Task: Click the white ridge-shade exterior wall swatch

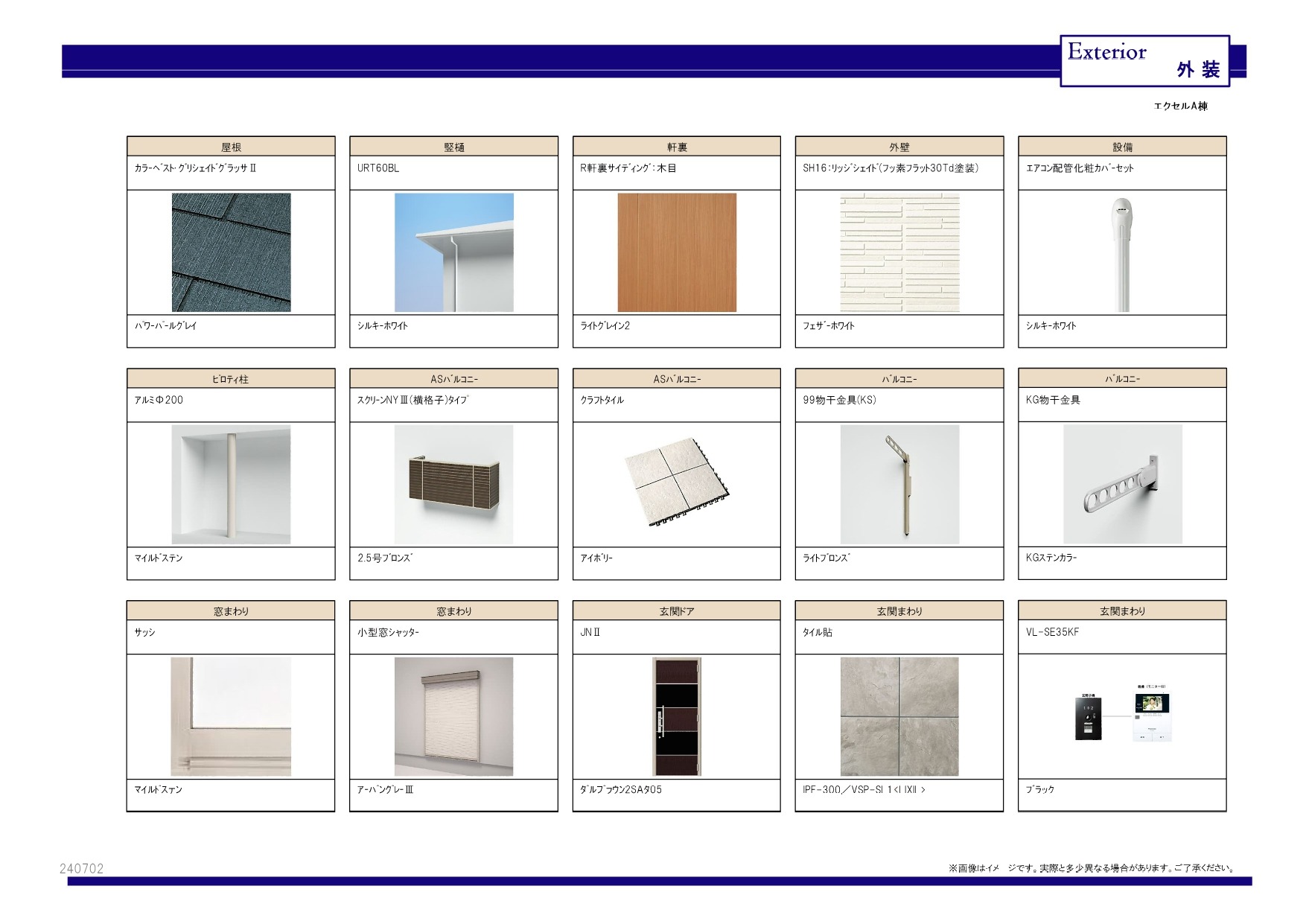Action: [x=899, y=252]
